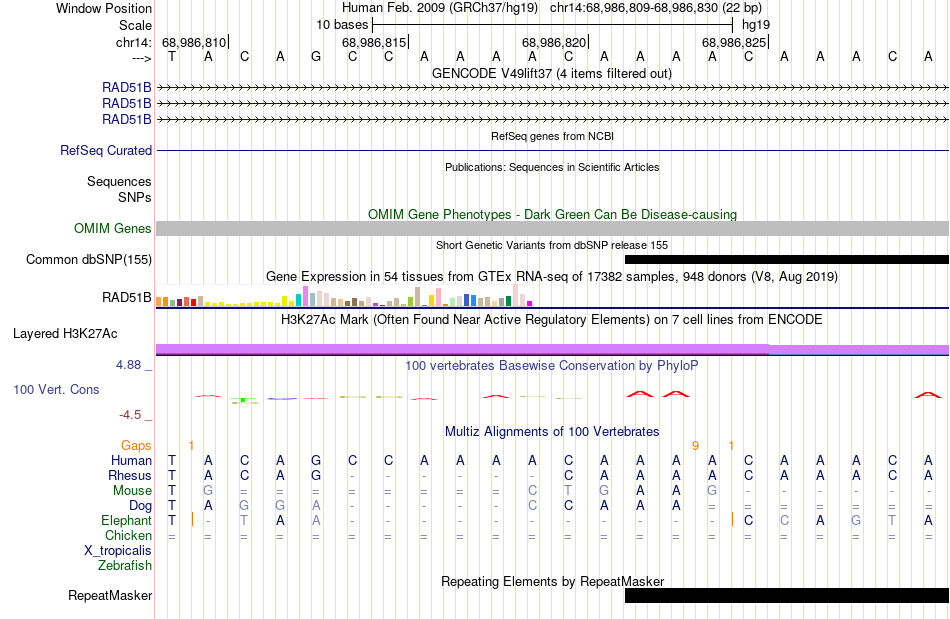Open the Multiz Alignments of 100 Vertebrates title
The width and height of the screenshot is (950, 619).
click(x=552, y=432)
